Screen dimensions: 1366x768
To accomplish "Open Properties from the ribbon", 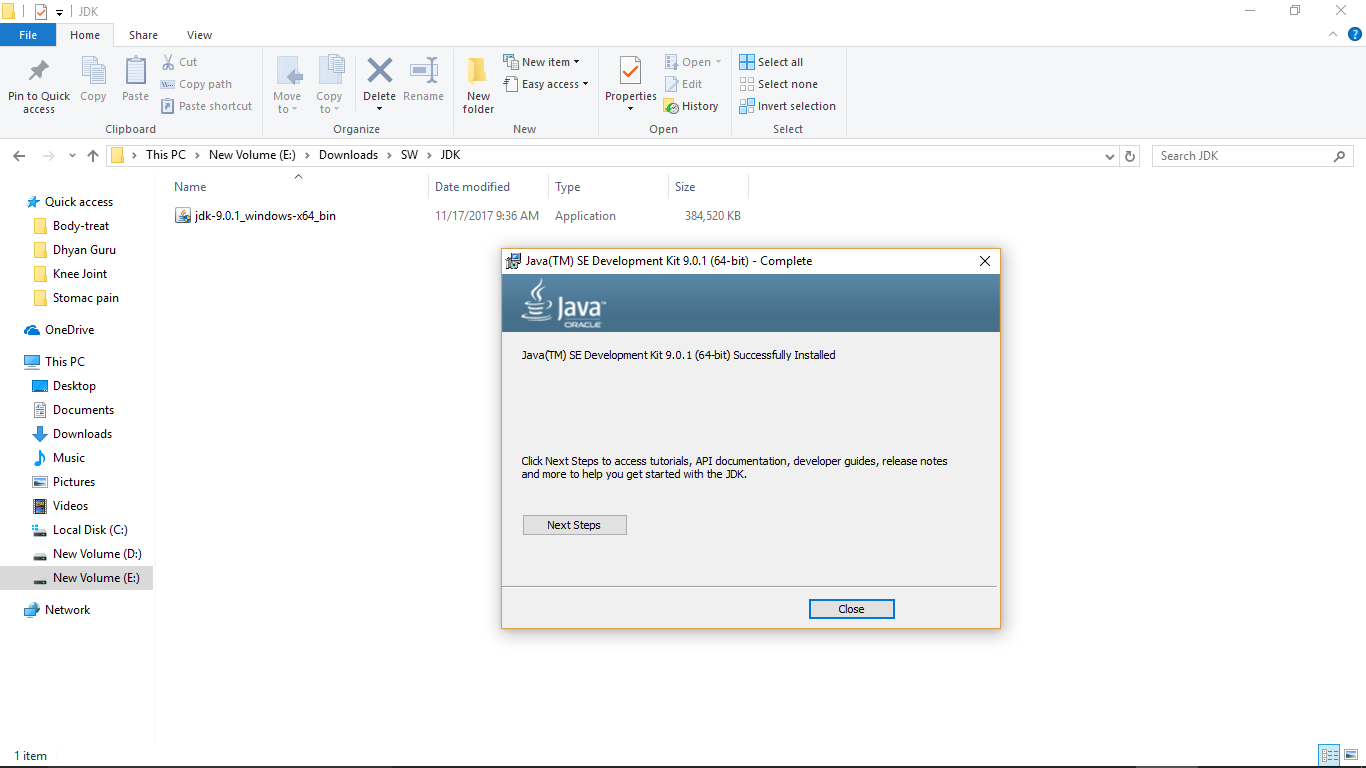I will click(630, 80).
